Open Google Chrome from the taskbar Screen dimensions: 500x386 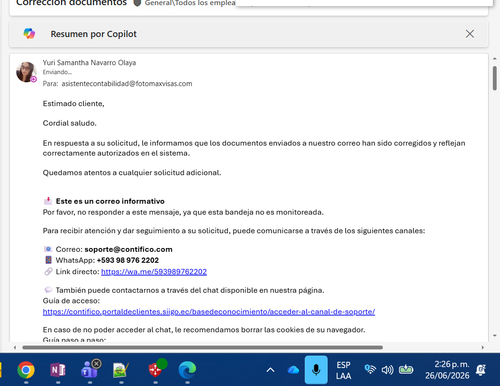26,370
